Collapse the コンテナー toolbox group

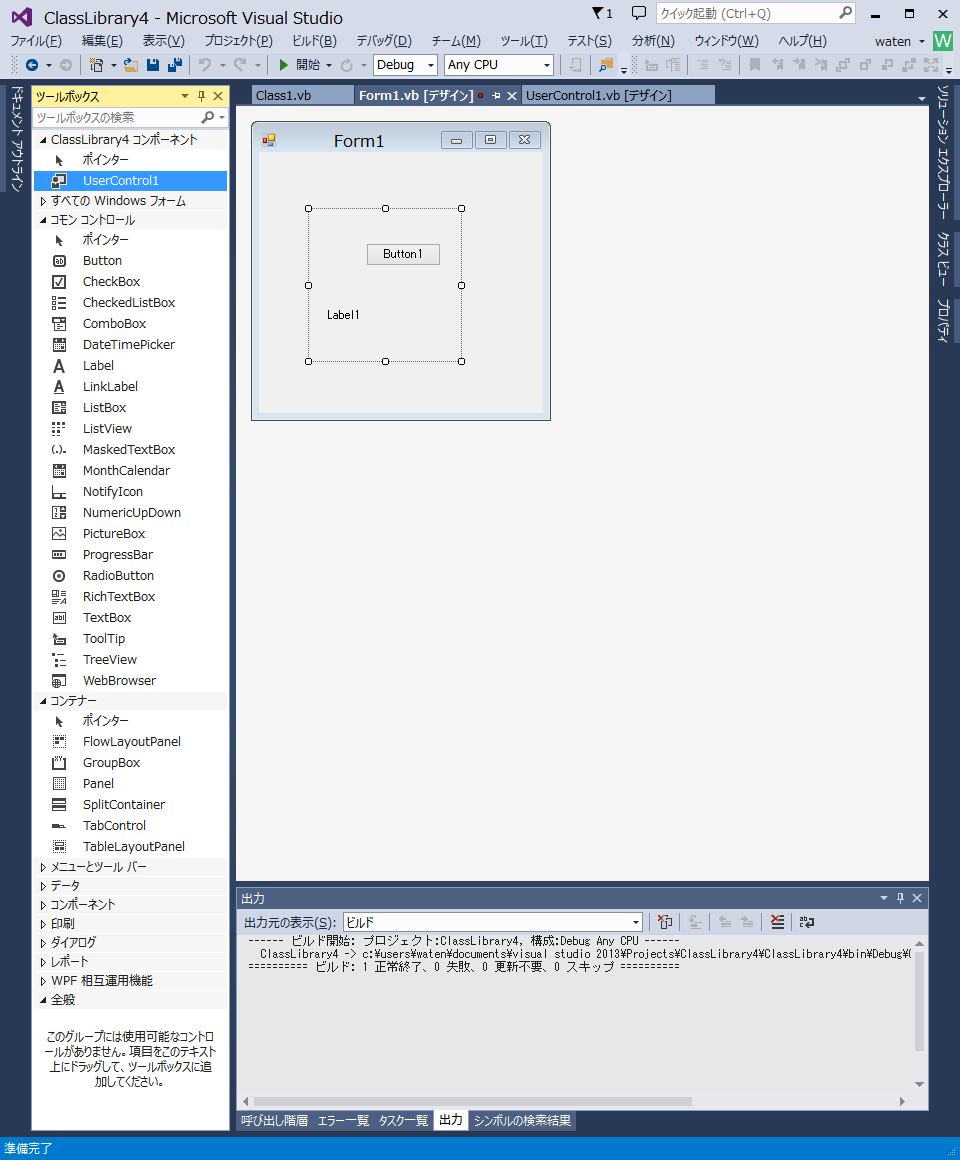[x=43, y=701]
